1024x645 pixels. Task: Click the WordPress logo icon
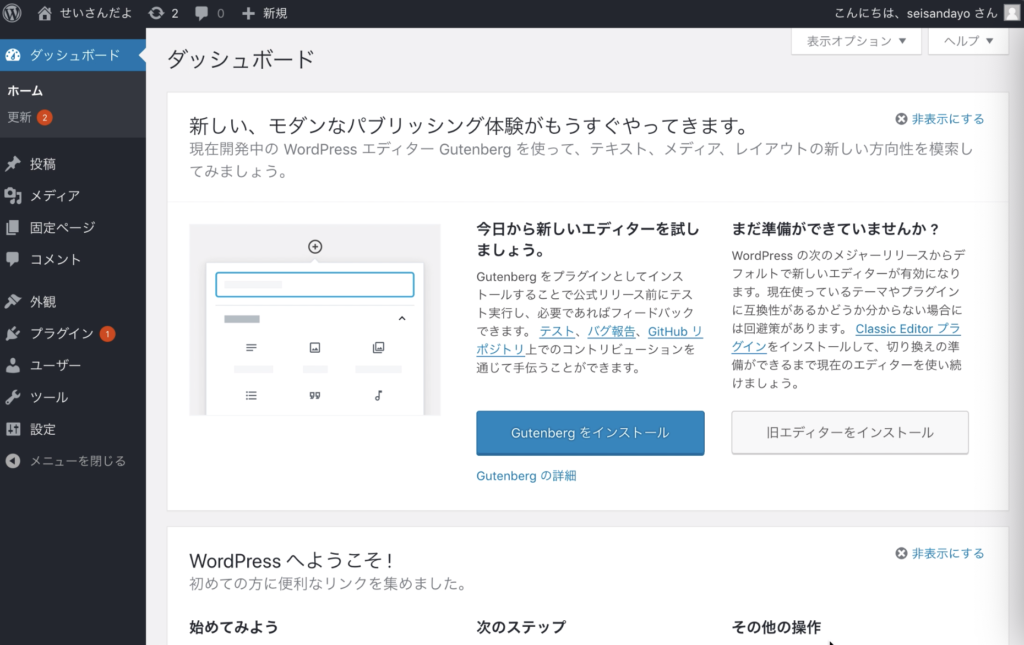13,13
